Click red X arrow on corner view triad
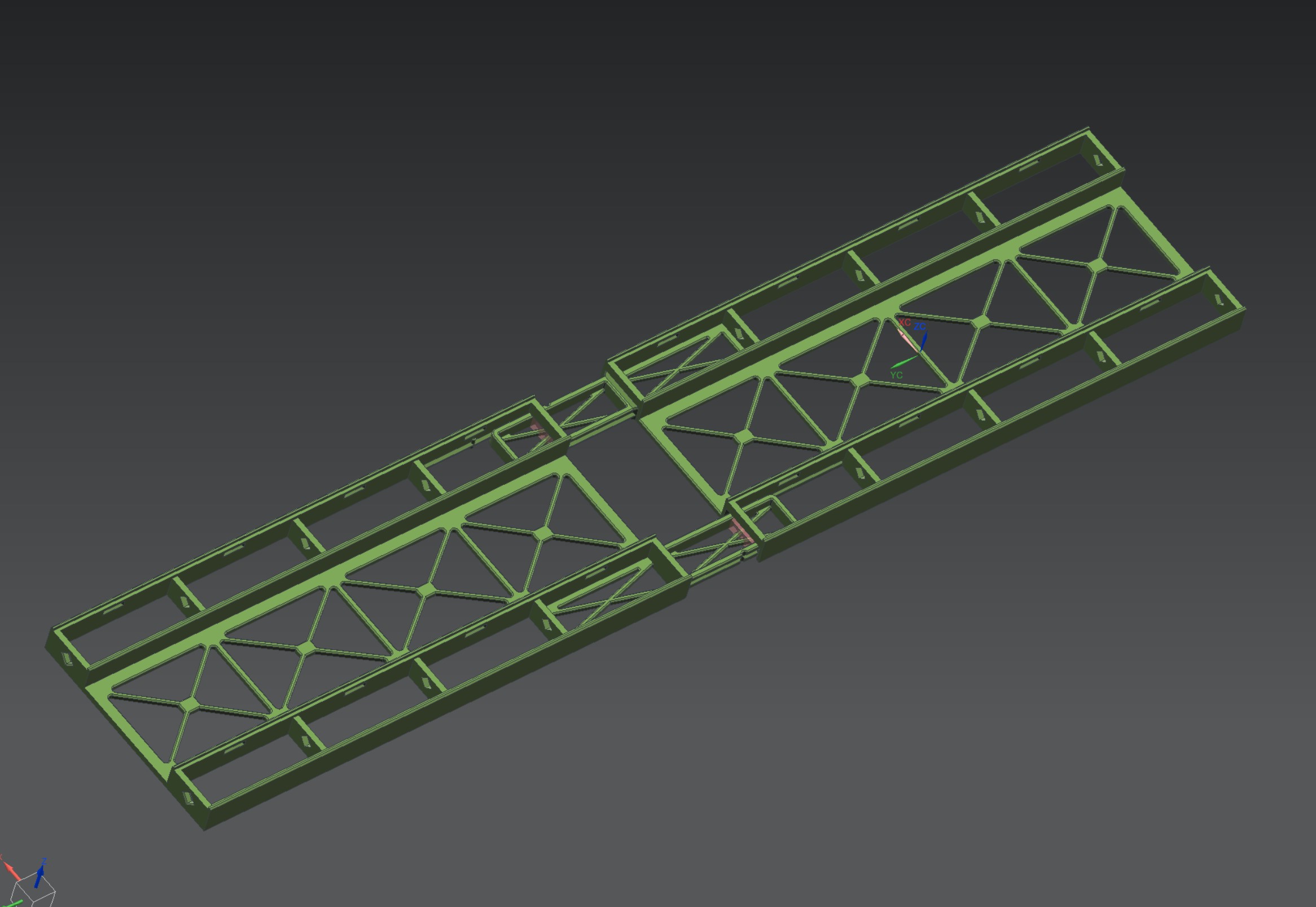Screen dimensions: 1316x907 pyautogui.click(x=11, y=871)
